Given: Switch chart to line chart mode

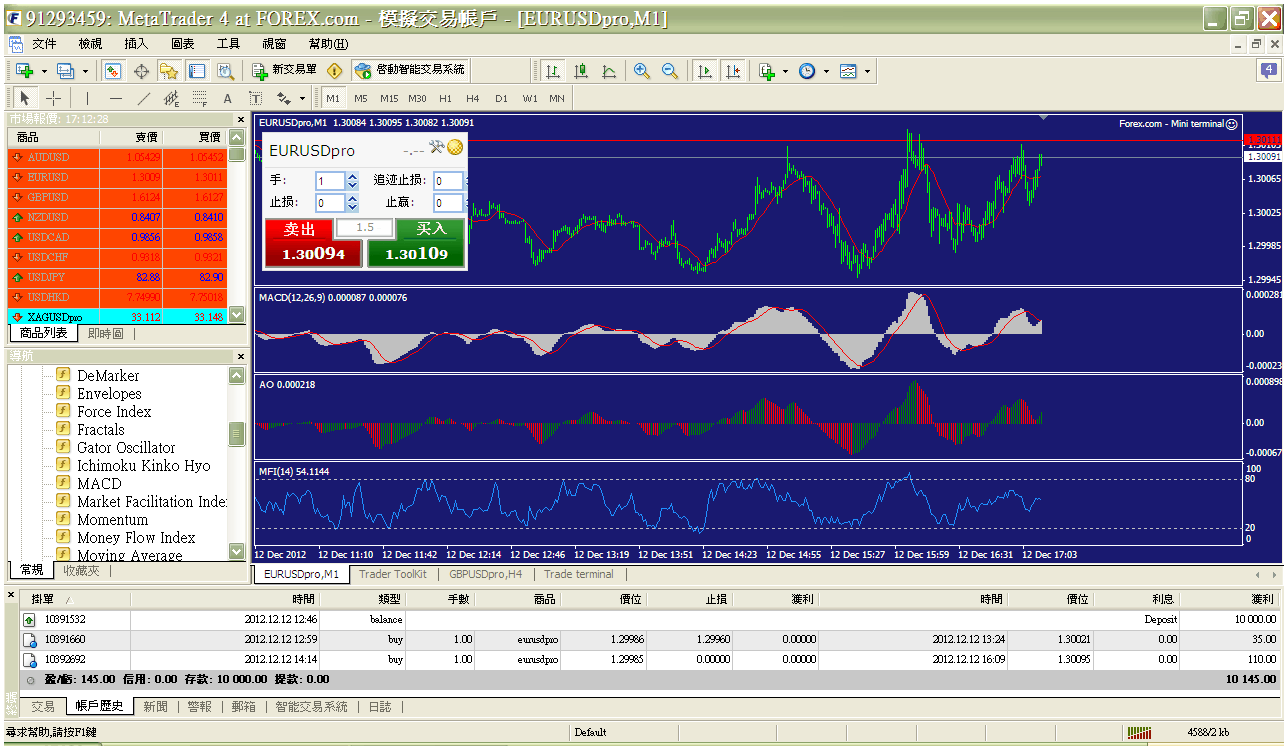Looking at the screenshot, I should coord(608,71).
